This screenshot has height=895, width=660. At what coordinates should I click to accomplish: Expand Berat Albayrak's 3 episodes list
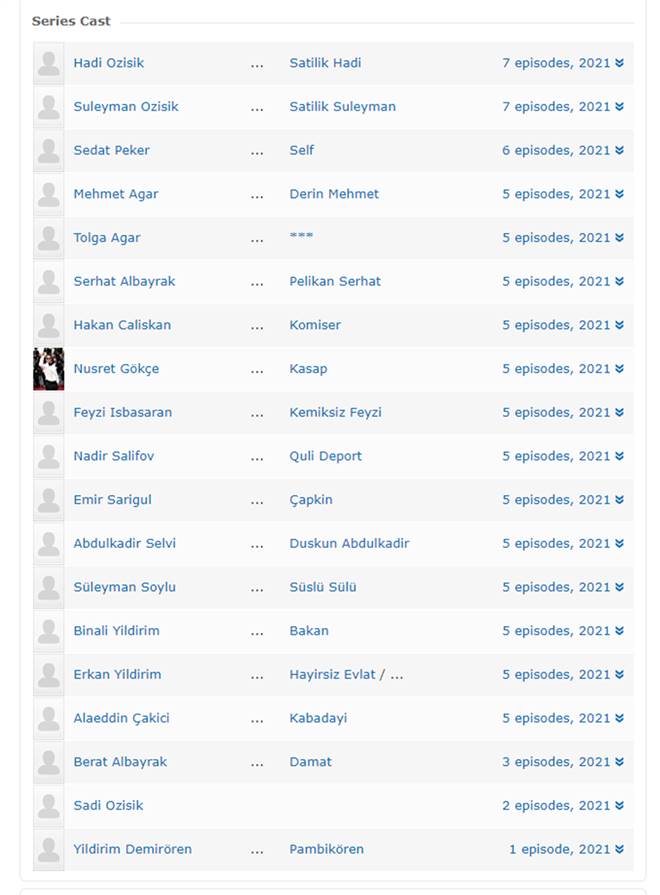[x=563, y=761]
